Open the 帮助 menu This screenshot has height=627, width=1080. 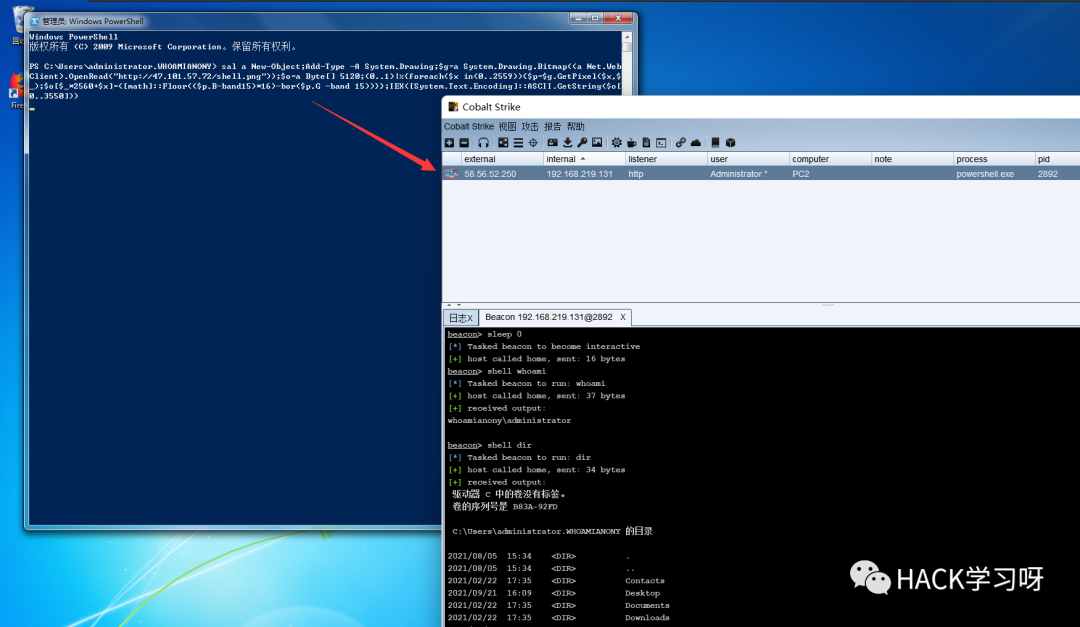pos(576,127)
